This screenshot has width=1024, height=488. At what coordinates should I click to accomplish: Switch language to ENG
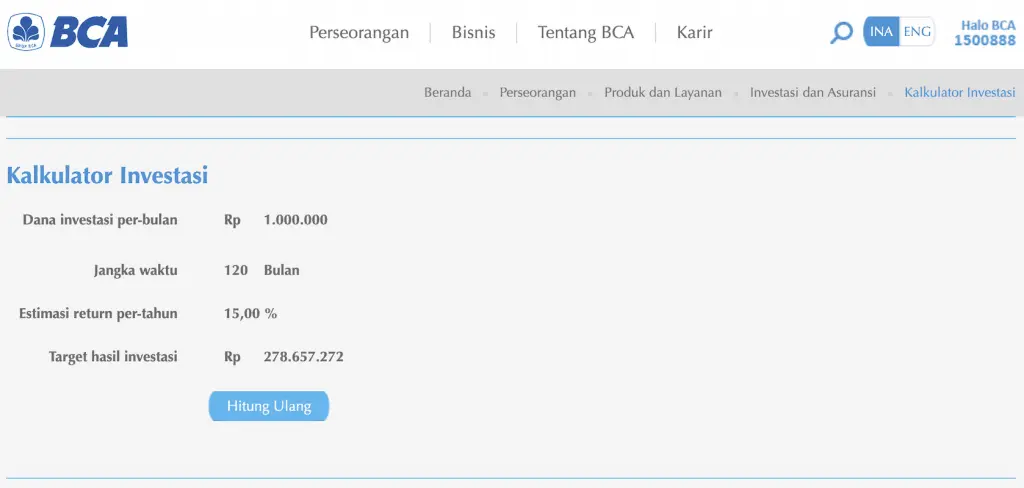point(917,31)
